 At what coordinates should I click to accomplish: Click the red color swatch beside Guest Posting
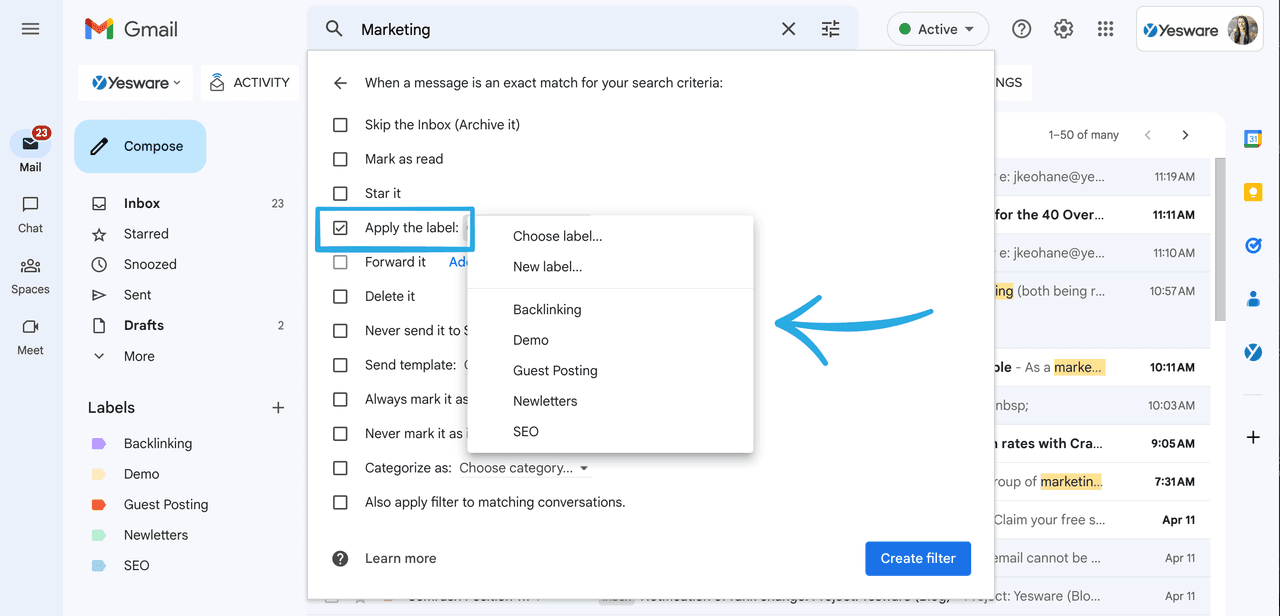(x=99, y=504)
